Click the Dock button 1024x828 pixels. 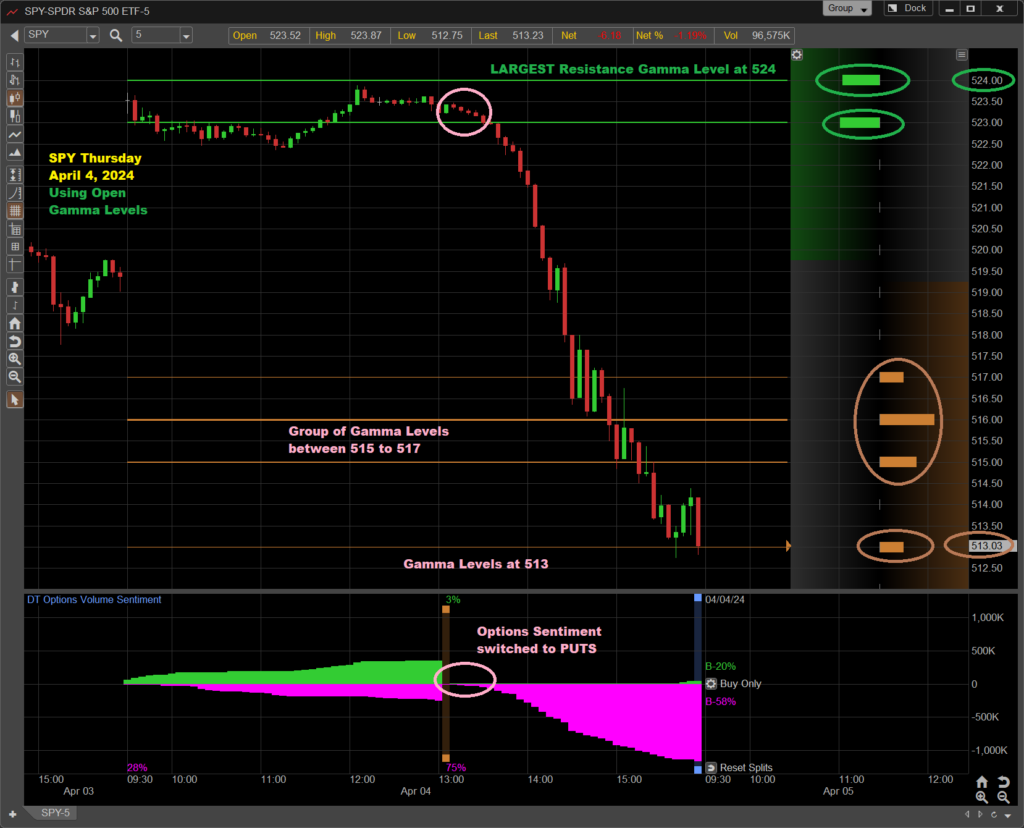click(x=909, y=9)
